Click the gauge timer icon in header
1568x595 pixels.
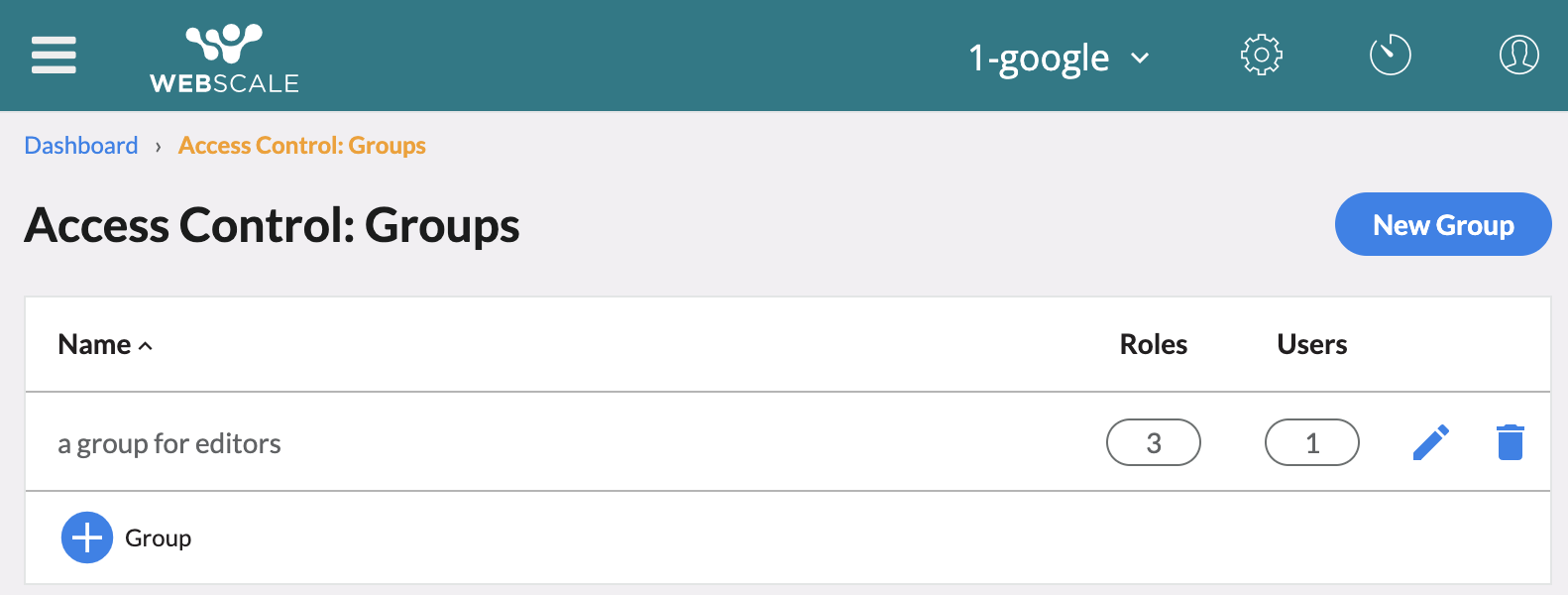(1390, 56)
